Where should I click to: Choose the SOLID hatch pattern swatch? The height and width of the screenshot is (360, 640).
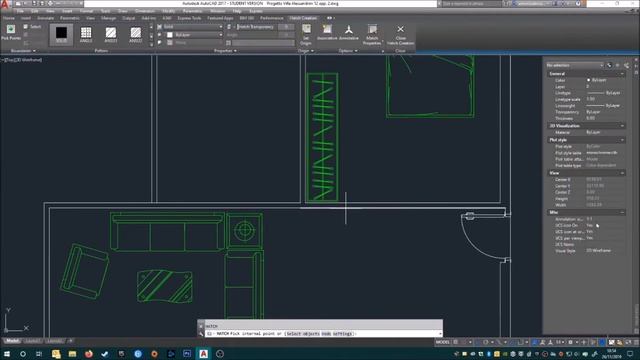61,34
